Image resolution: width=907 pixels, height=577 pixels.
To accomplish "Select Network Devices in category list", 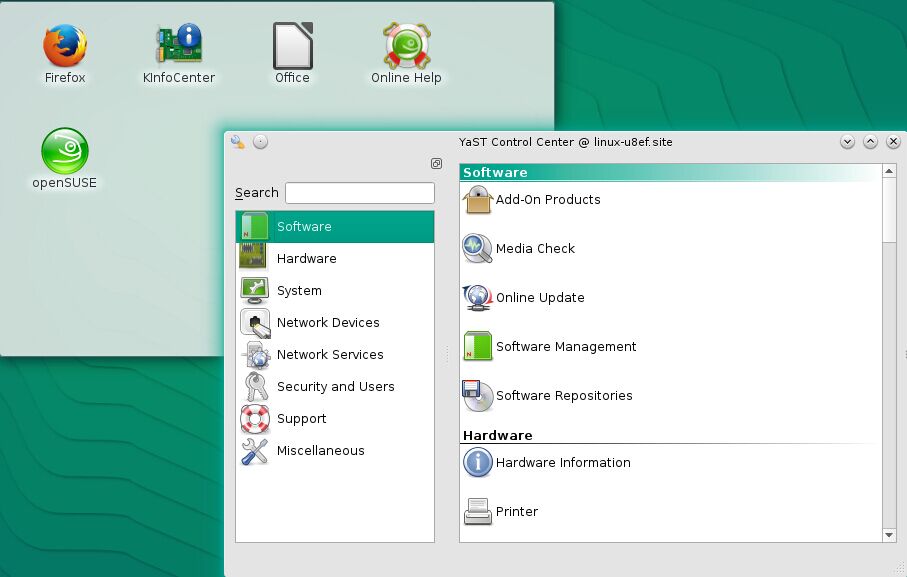I will pyautogui.click(x=328, y=323).
